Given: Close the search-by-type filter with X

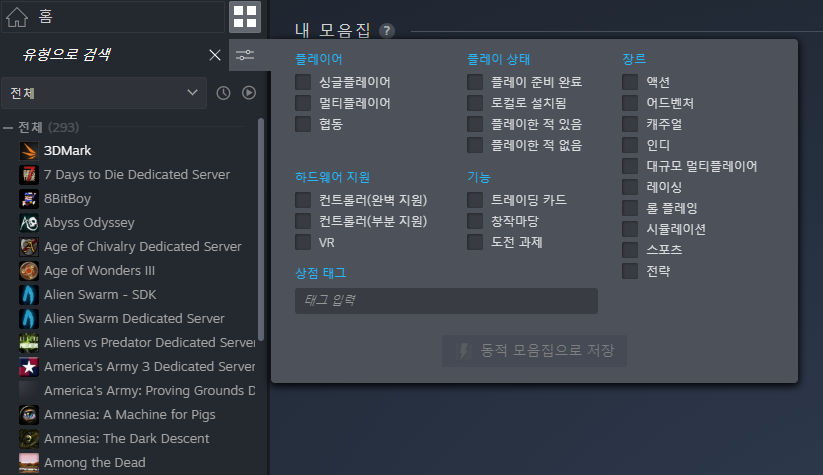Looking at the screenshot, I should pyautogui.click(x=215, y=55).
